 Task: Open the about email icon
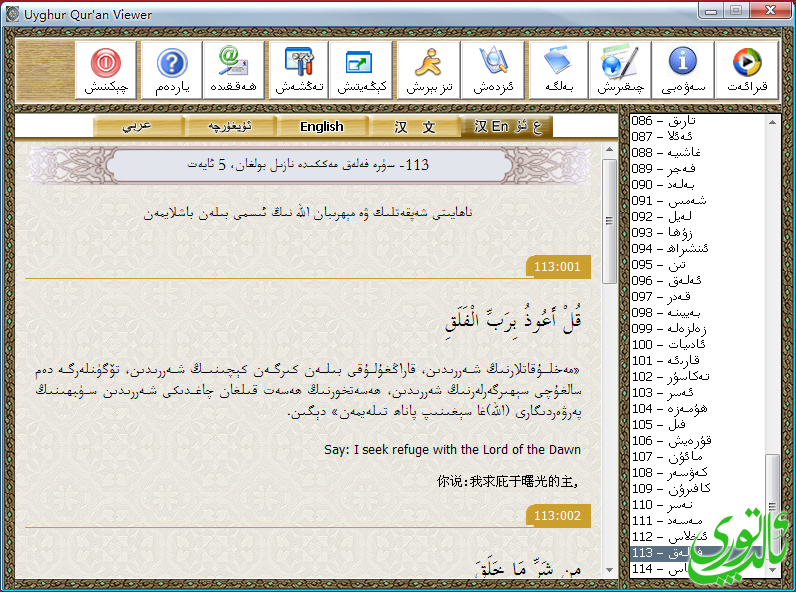[234, 70]
